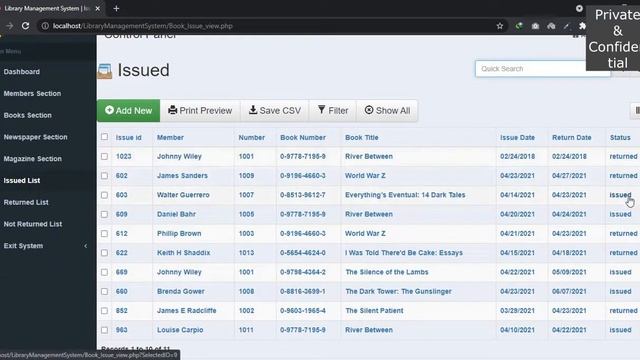Expand Exit System chevron arrow
The height and width of the screenshot is (360, 640).
(x=85, y=246)
